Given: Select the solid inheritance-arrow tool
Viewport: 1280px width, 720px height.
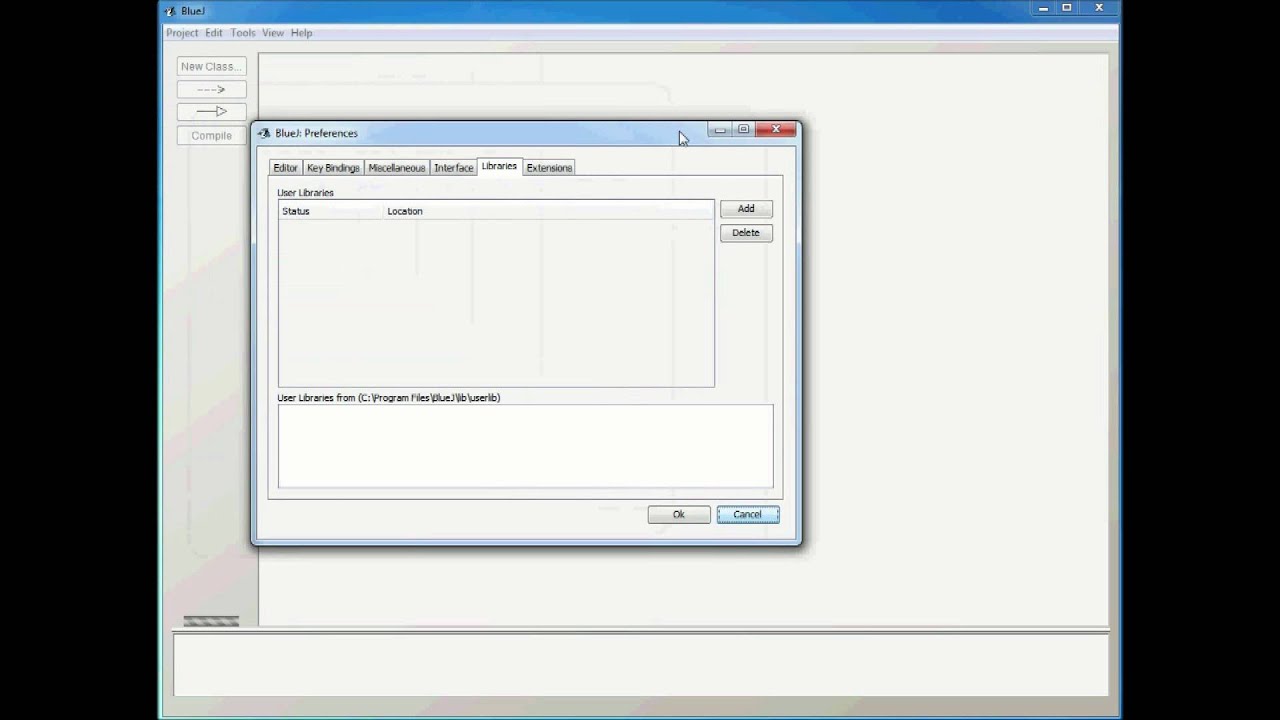Looking at the screenshot, I should pyautogui.click(x=211, y=112).
